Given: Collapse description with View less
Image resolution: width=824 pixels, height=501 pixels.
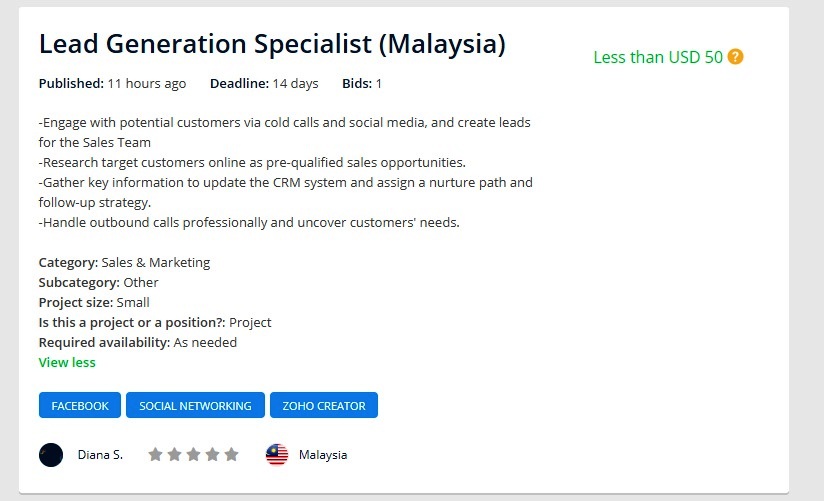Looking at the screenshot, I should pos(67,362).
